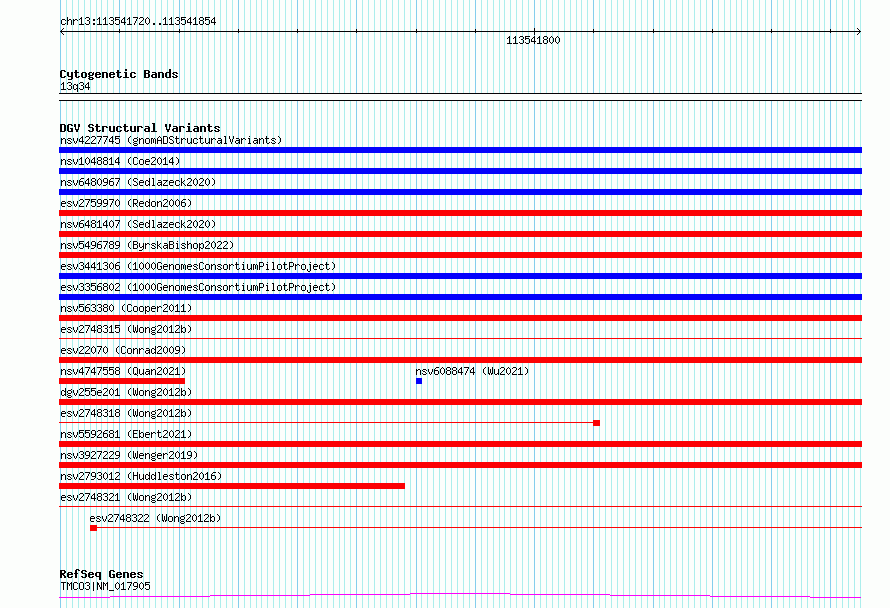Click the blue bar under nsv4227745
The width and height of the screenshot is (890, 608).
click(460, 150)
